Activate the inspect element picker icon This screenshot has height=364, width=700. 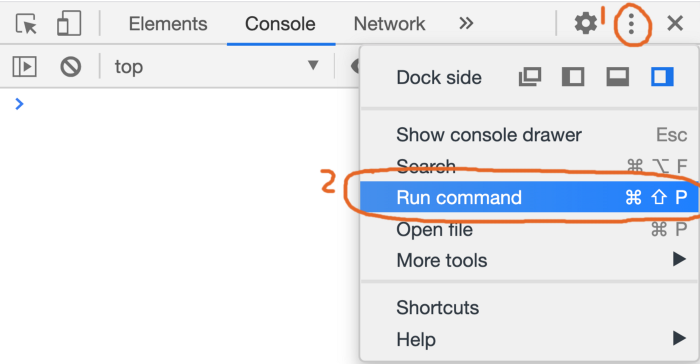tap(26, 23)
